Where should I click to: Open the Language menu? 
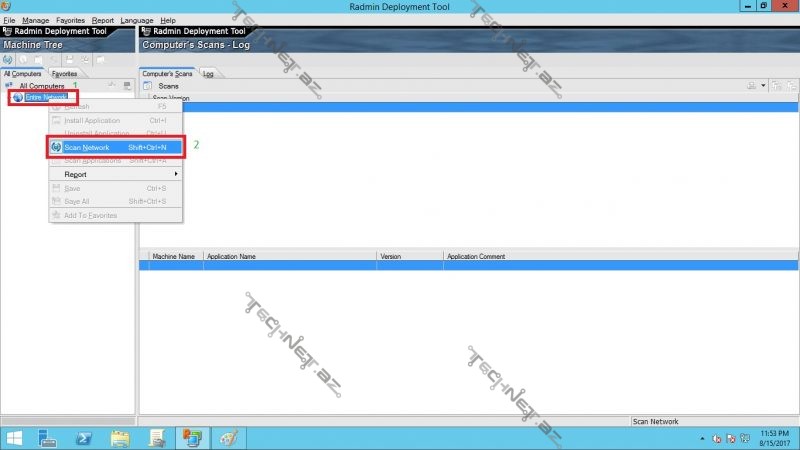click(137, 20)
